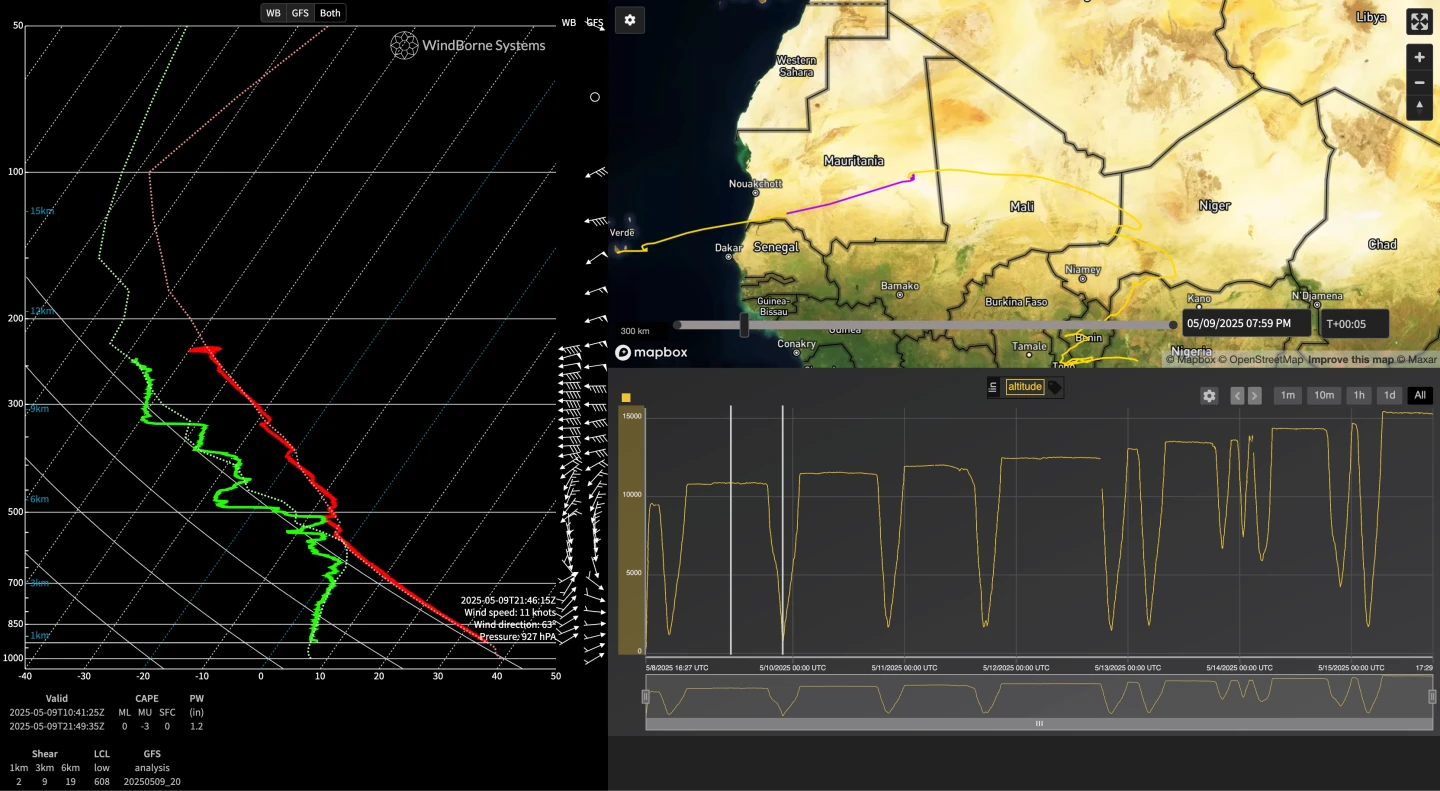
Task: Click the WindBorne Systems logo
Action: (x=468, y=45)
